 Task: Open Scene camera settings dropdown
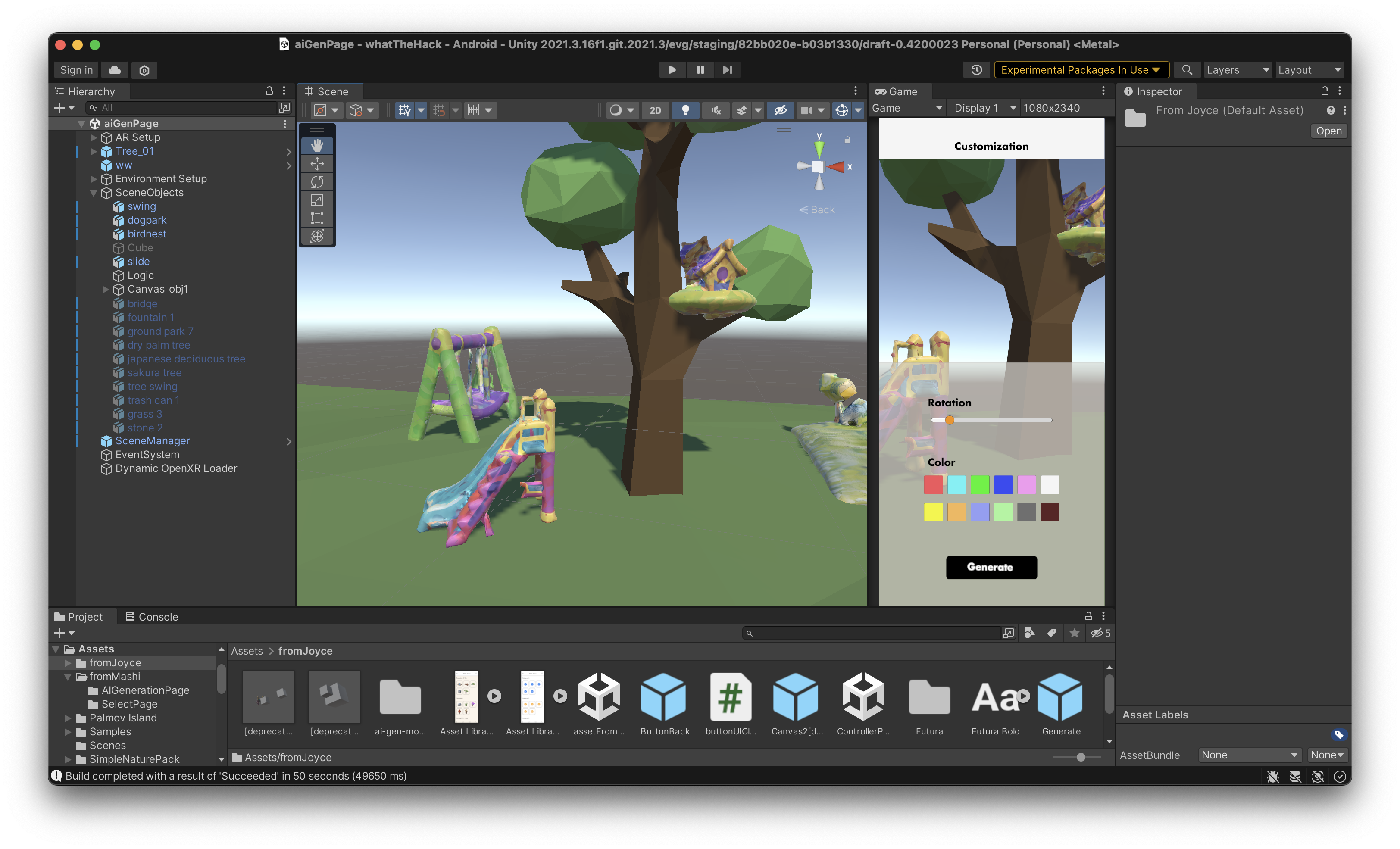(x=812, y=110)
